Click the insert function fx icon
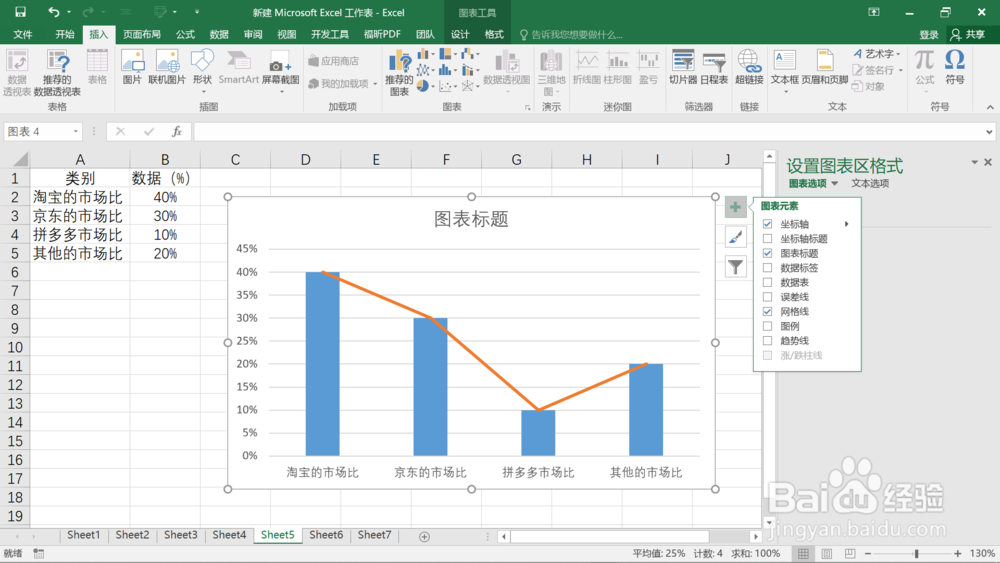Screen dimensions: 1000x563 coord(177,131)
